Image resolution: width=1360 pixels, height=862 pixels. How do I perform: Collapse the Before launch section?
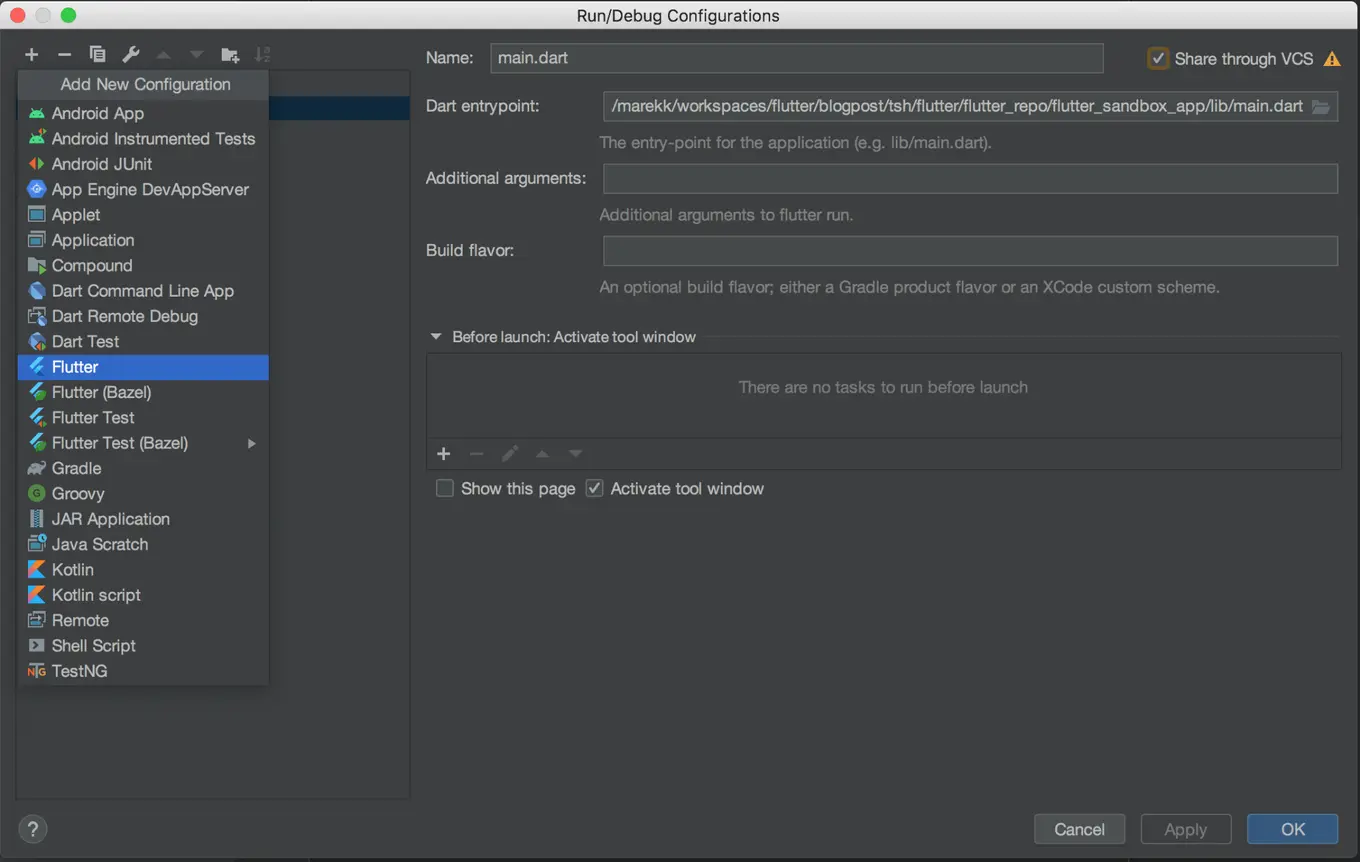[x=435, y=337]
